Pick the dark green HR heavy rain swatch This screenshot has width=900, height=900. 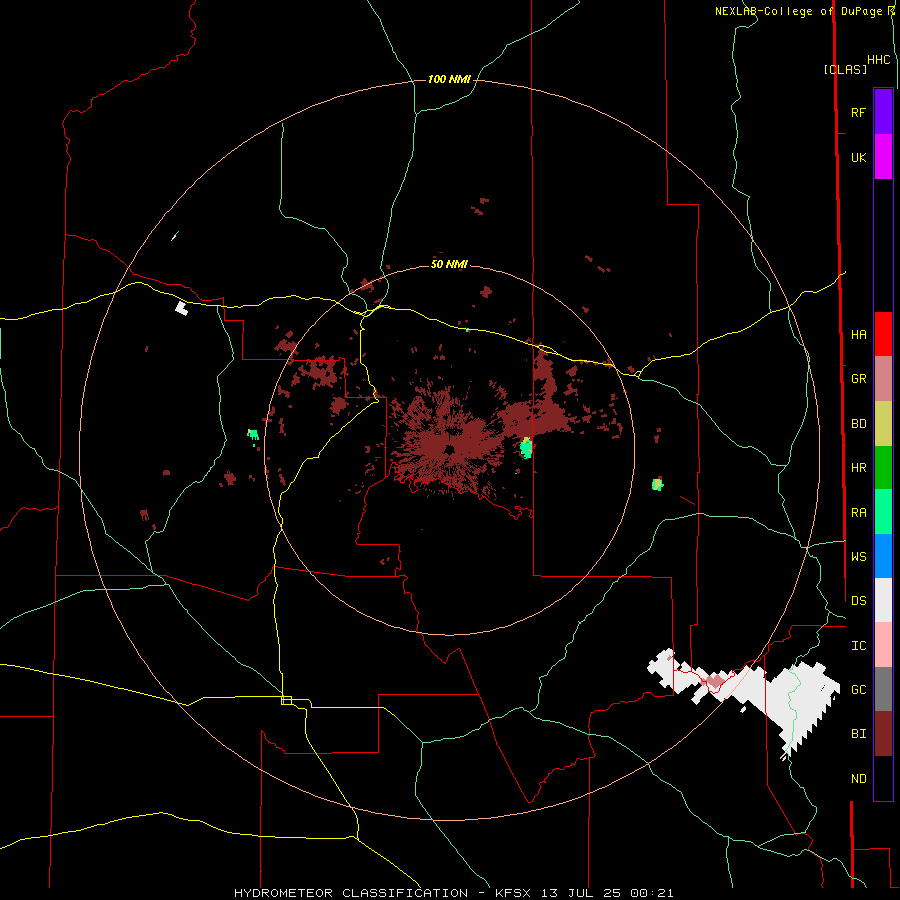click(883, 468)
